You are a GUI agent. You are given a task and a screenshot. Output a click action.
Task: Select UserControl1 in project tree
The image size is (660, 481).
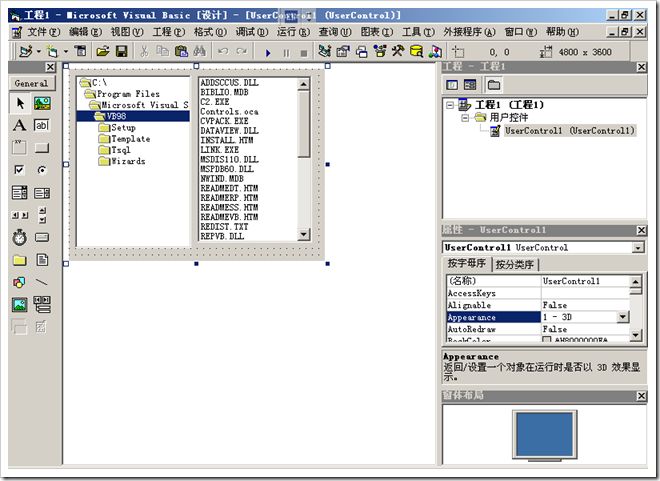pyautogui.click(x=570, y=131)
